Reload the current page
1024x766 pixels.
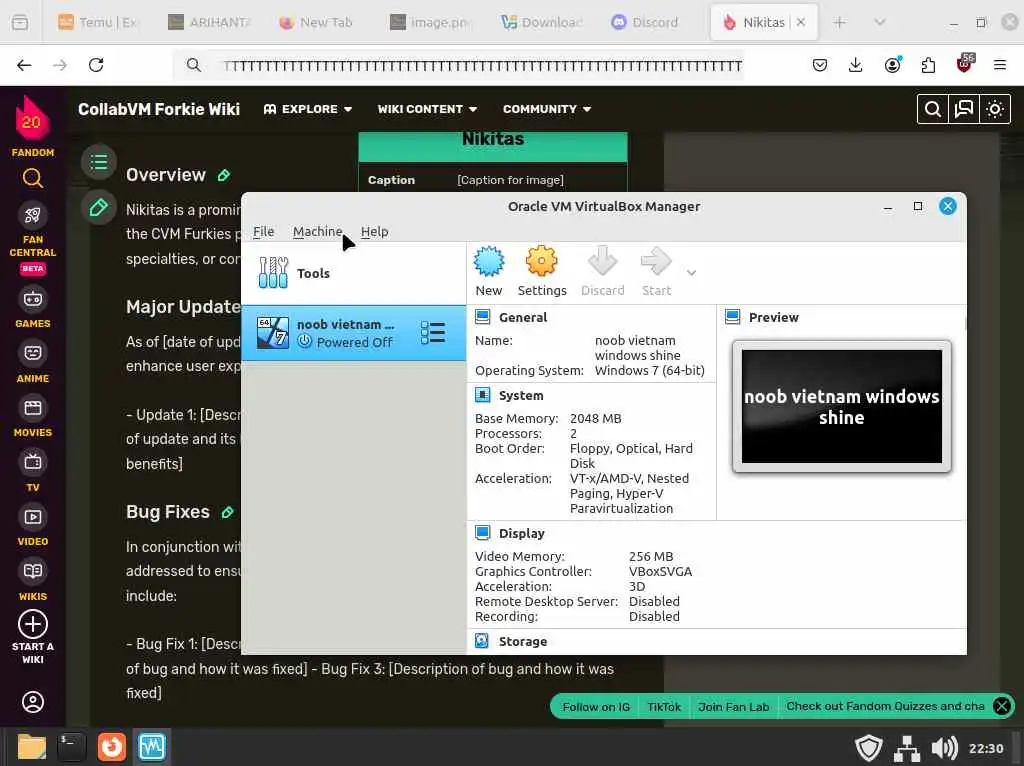click(x=96, y=65)
